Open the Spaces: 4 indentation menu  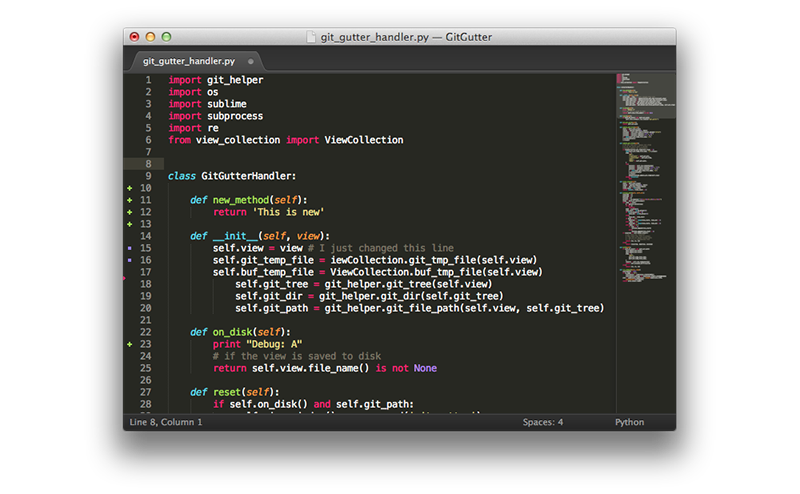pyautogui.click(x=542, y=422)
